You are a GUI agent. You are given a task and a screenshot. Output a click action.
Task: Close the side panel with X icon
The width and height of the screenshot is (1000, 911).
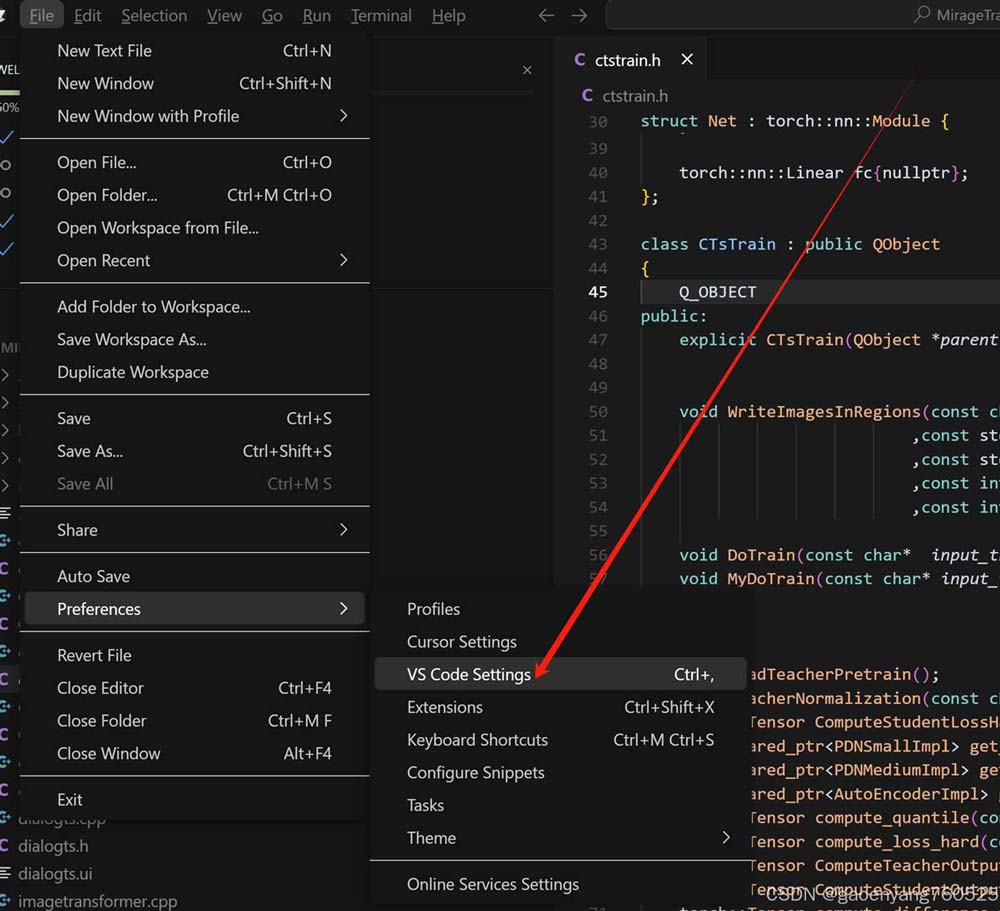click(x=527, y=70)
